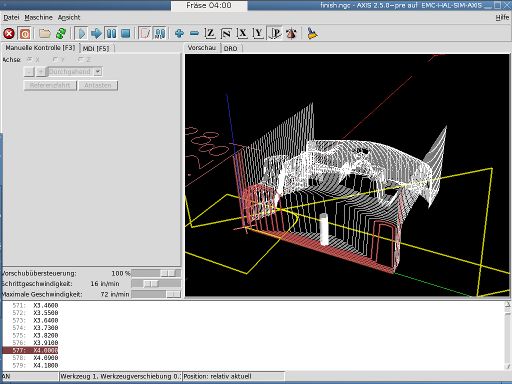The height and width of the screenshot is (384, 512).
Task: Toggle the red emergency stop button
Action: pos(9,33)
